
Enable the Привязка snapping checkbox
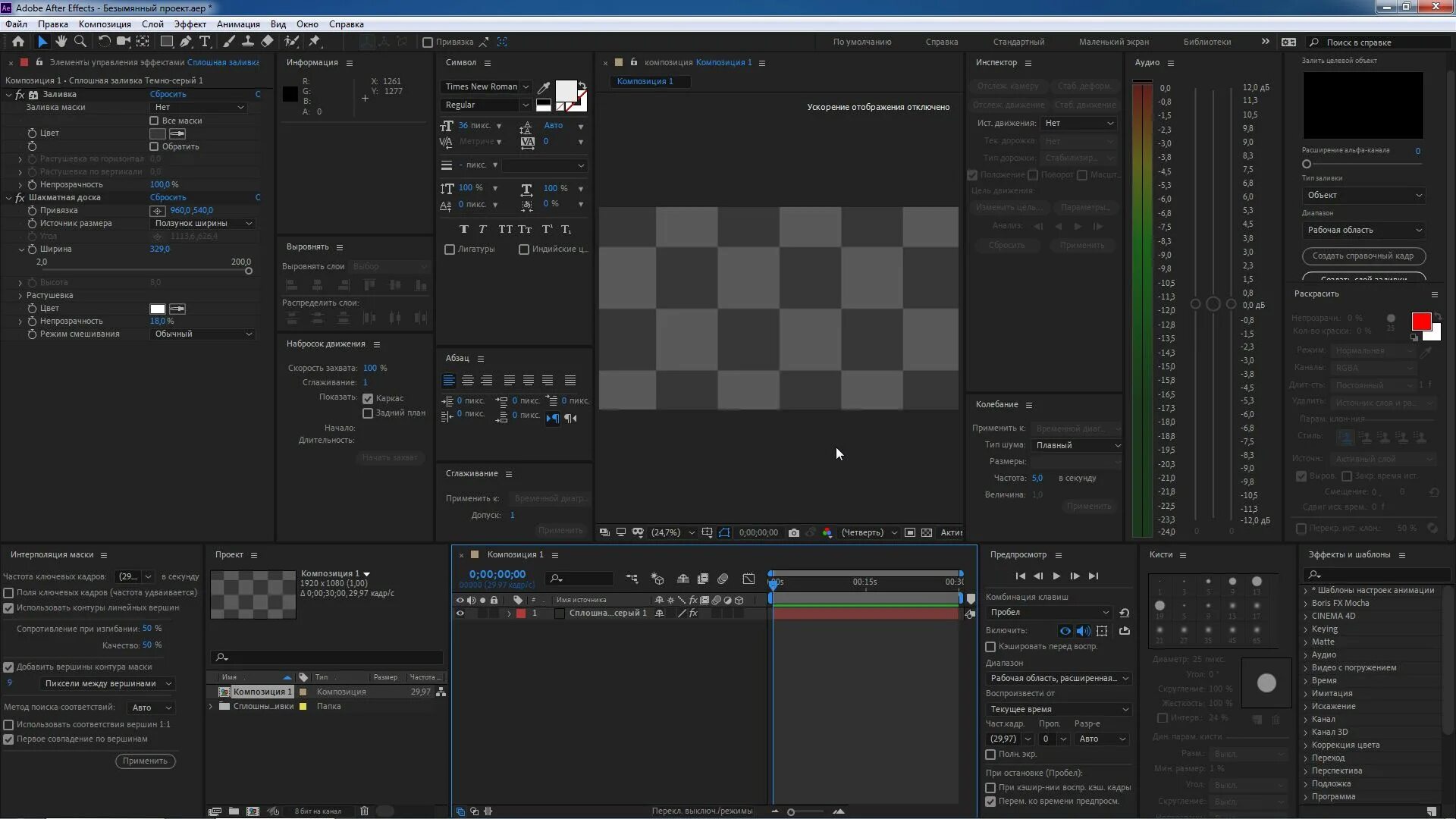pos(428,42)
